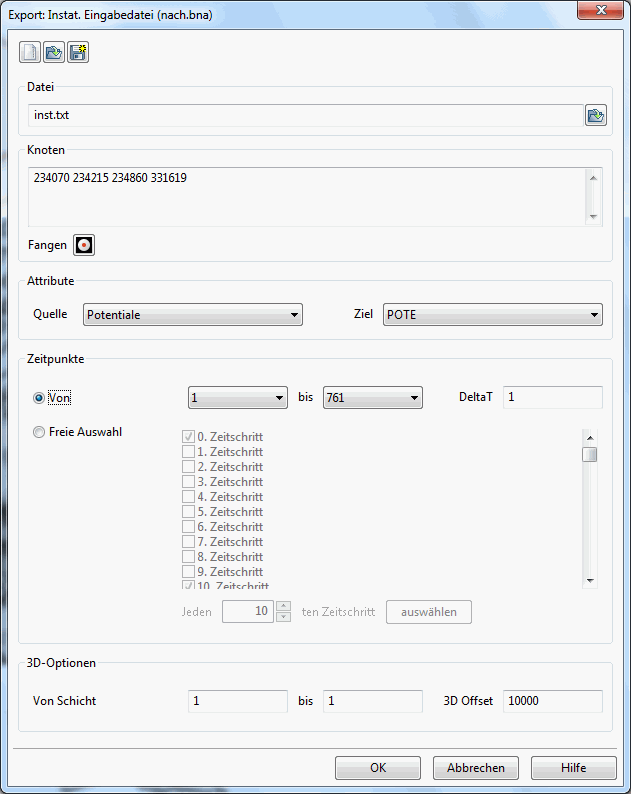
Task: Click the DeltaT input field
Action: click(552, 398)
